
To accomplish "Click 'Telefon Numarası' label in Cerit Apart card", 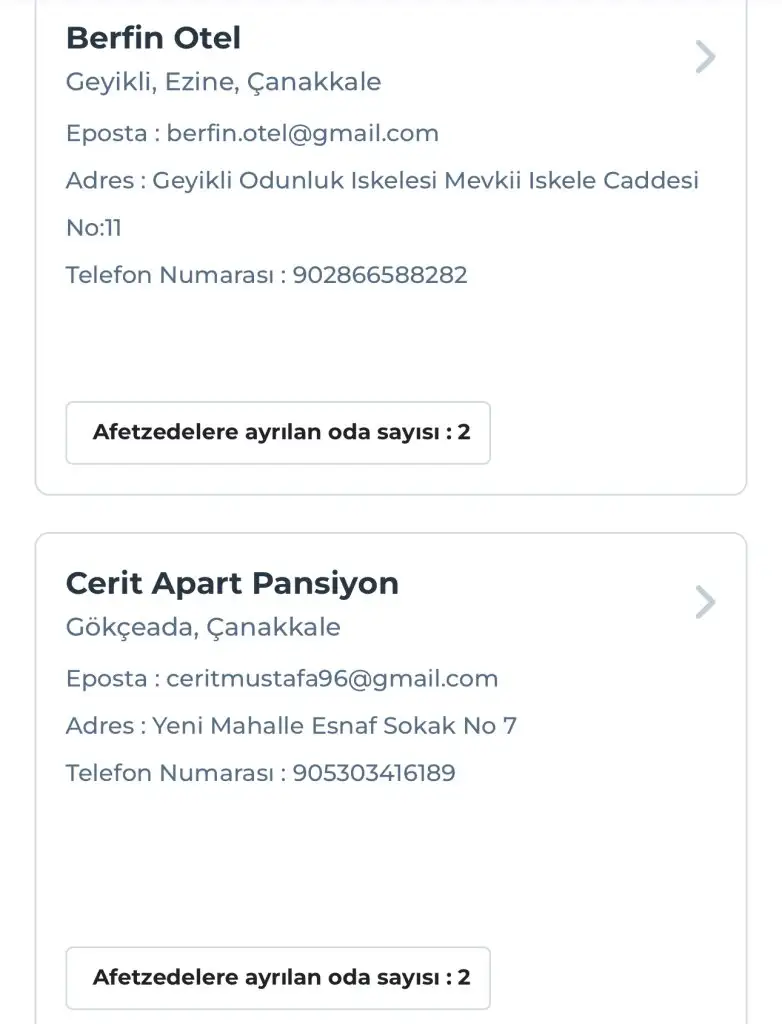I will click(x=170, y=773).
